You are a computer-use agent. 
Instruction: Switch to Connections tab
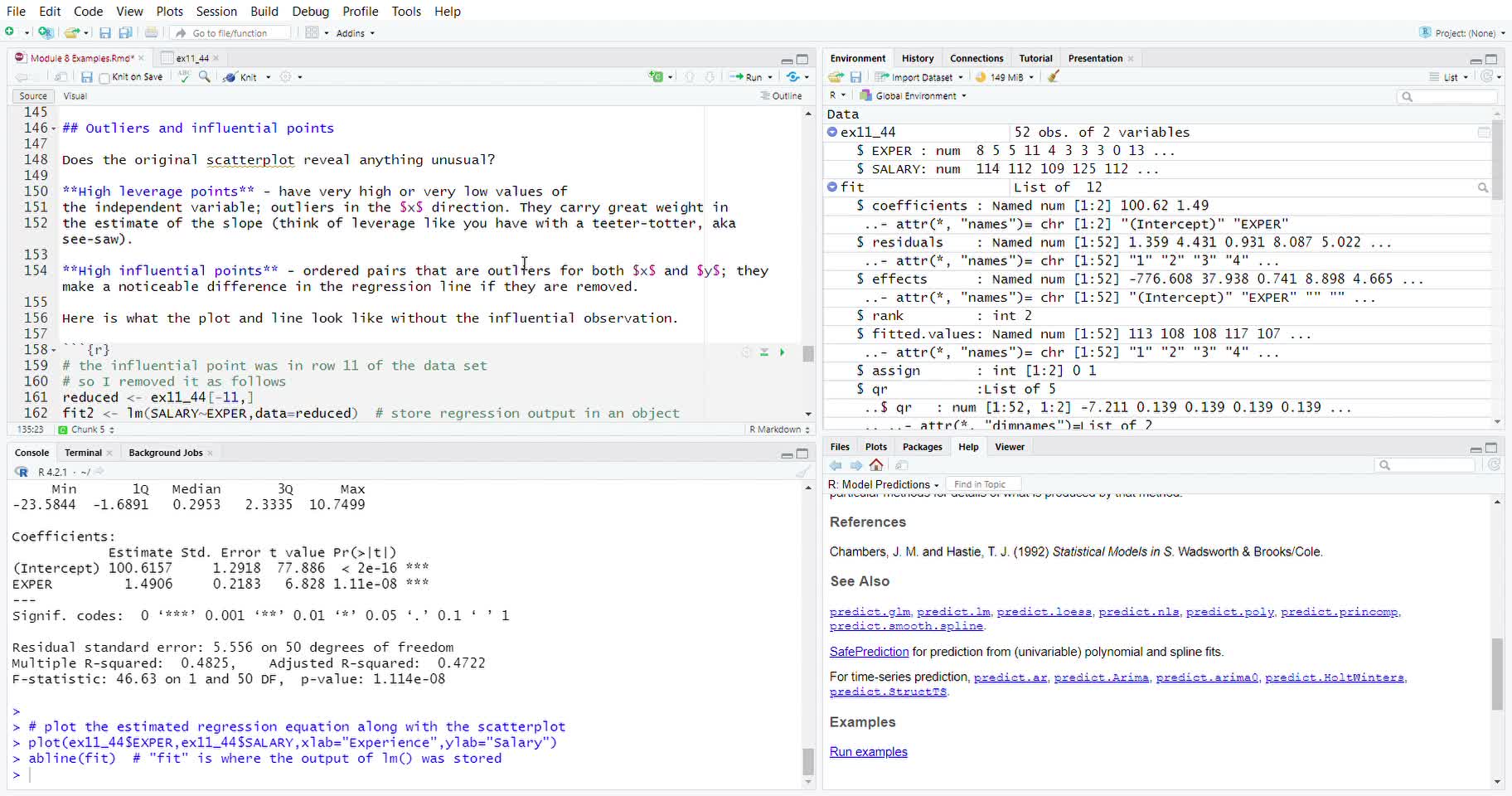coord(976,58)
